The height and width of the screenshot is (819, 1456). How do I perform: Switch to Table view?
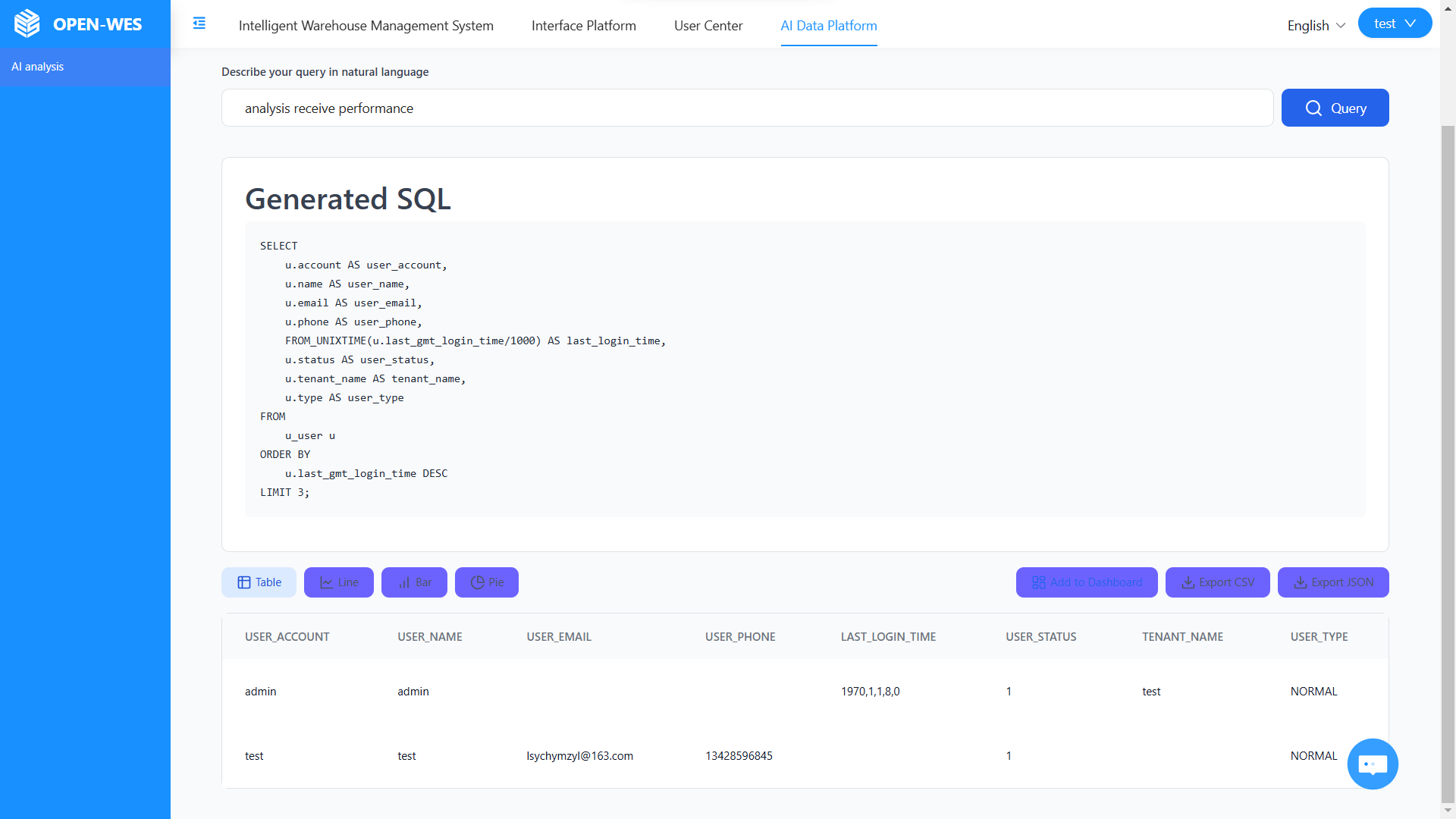(x=259, y=582)
